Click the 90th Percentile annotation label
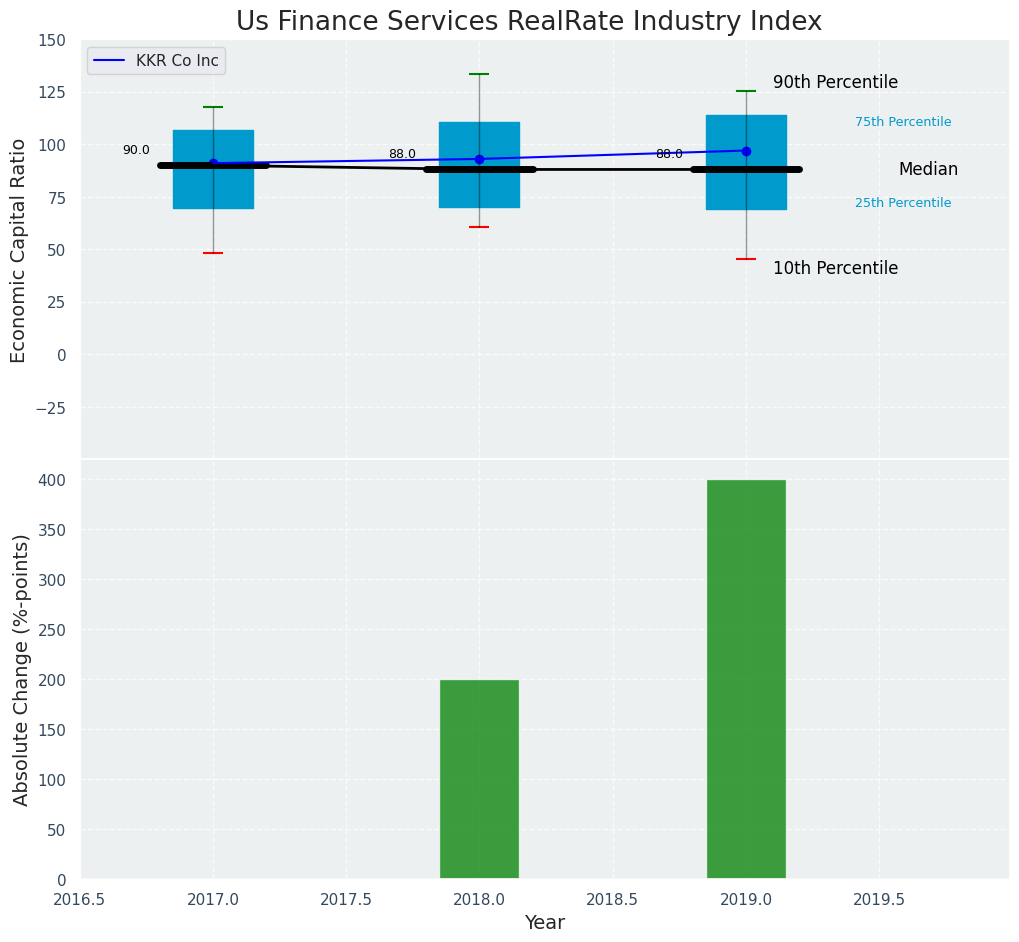 tap(835, 83)
